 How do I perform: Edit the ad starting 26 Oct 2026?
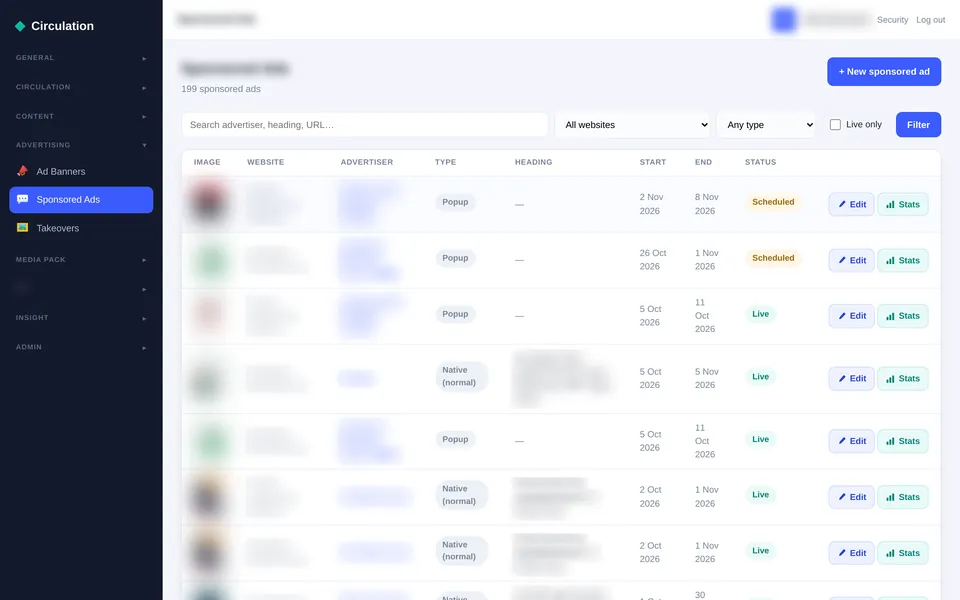point(852,260)
